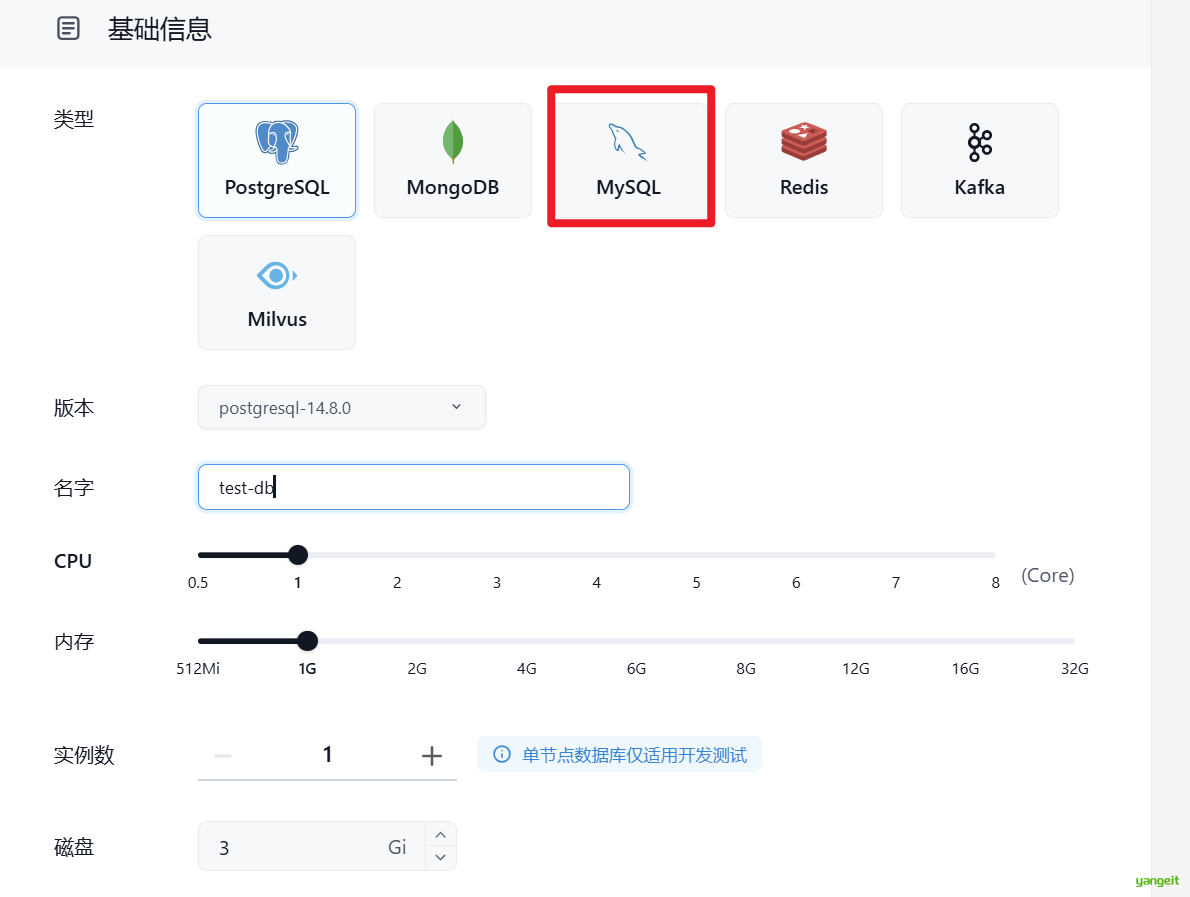The height and width of the screenshot is (897, 1190).
Task: Click the info icon beside 单节点数据库仅适用开发测试
Action: tap(502, 754)
